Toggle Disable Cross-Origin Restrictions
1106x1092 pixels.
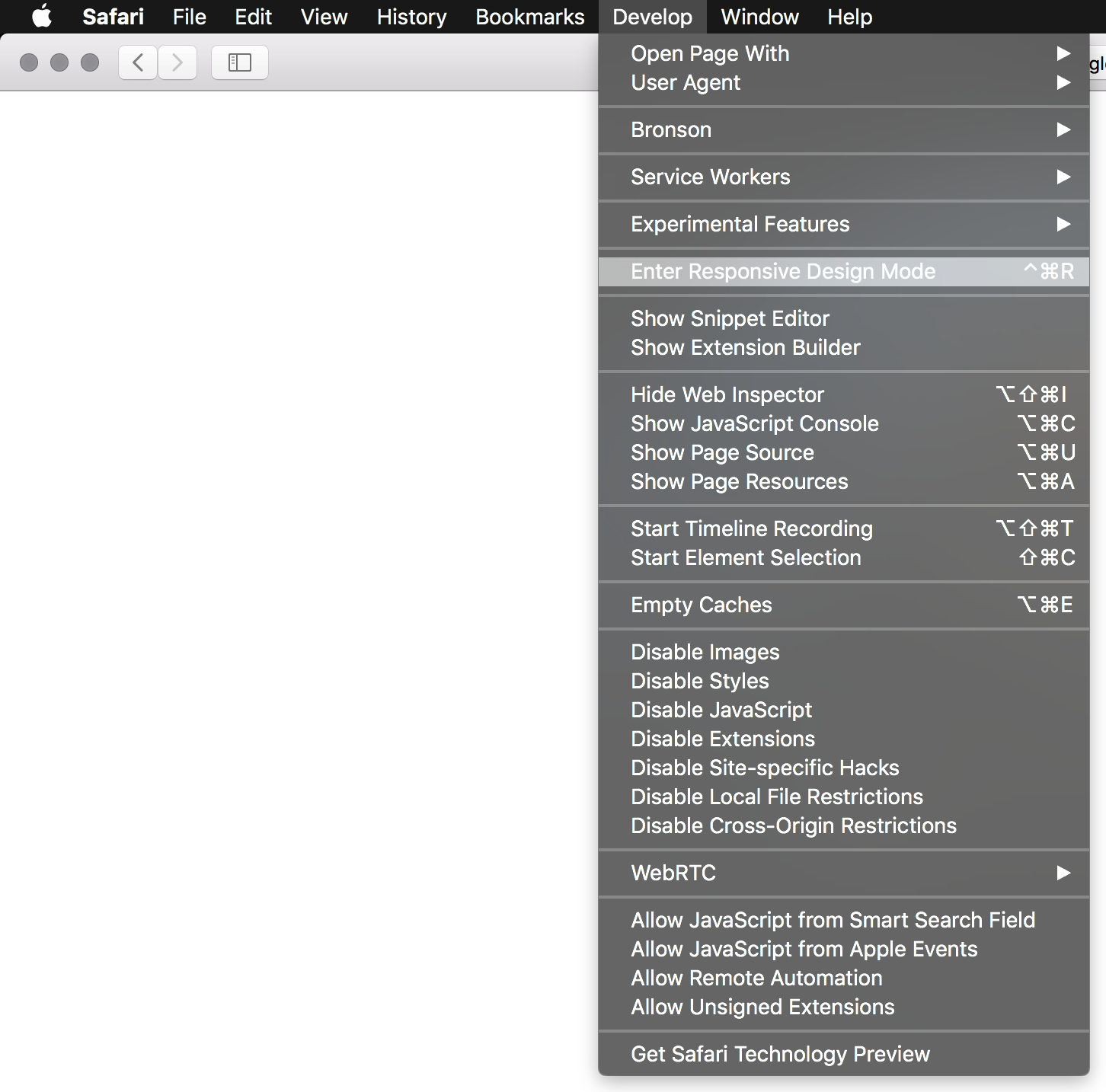pos(844,825)
